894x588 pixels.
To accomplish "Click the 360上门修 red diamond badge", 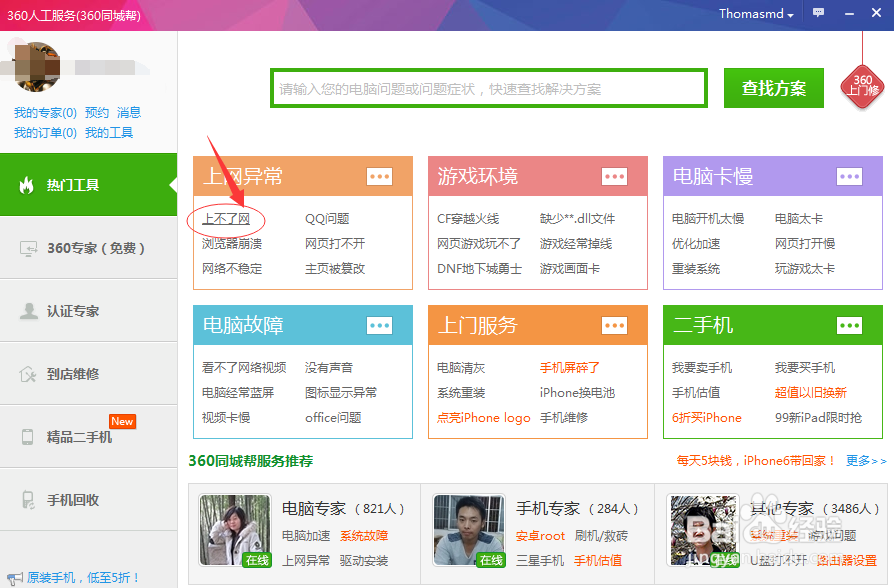I will click(x=862, y=87).
